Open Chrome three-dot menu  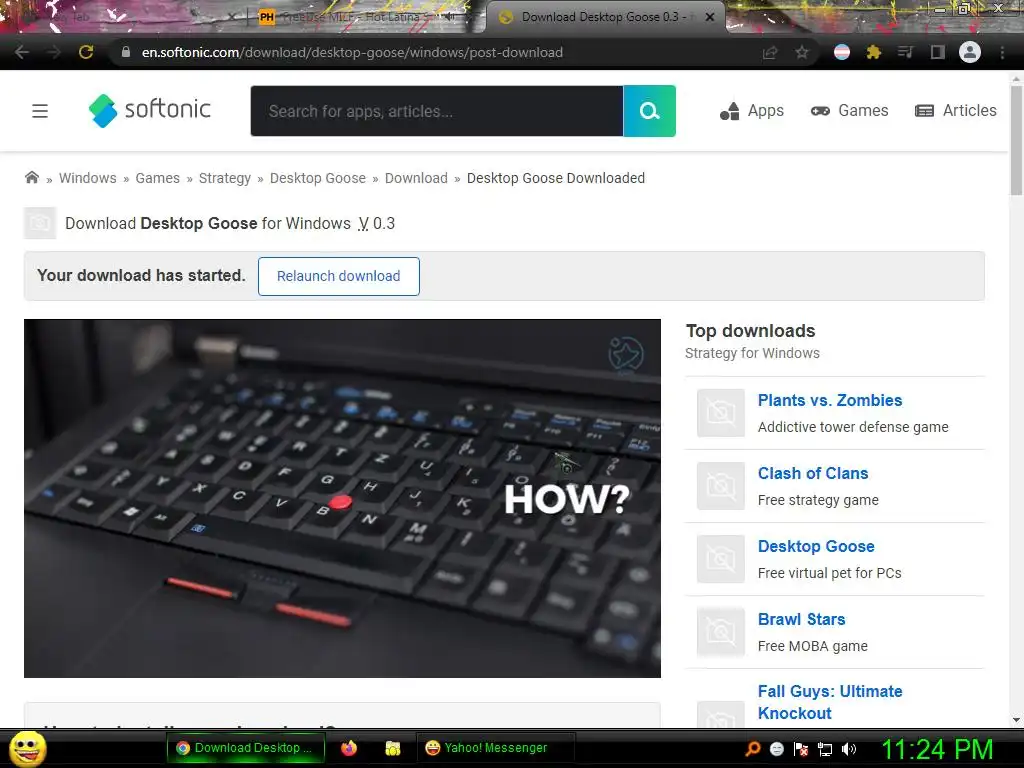click(x=1002, y=52)
